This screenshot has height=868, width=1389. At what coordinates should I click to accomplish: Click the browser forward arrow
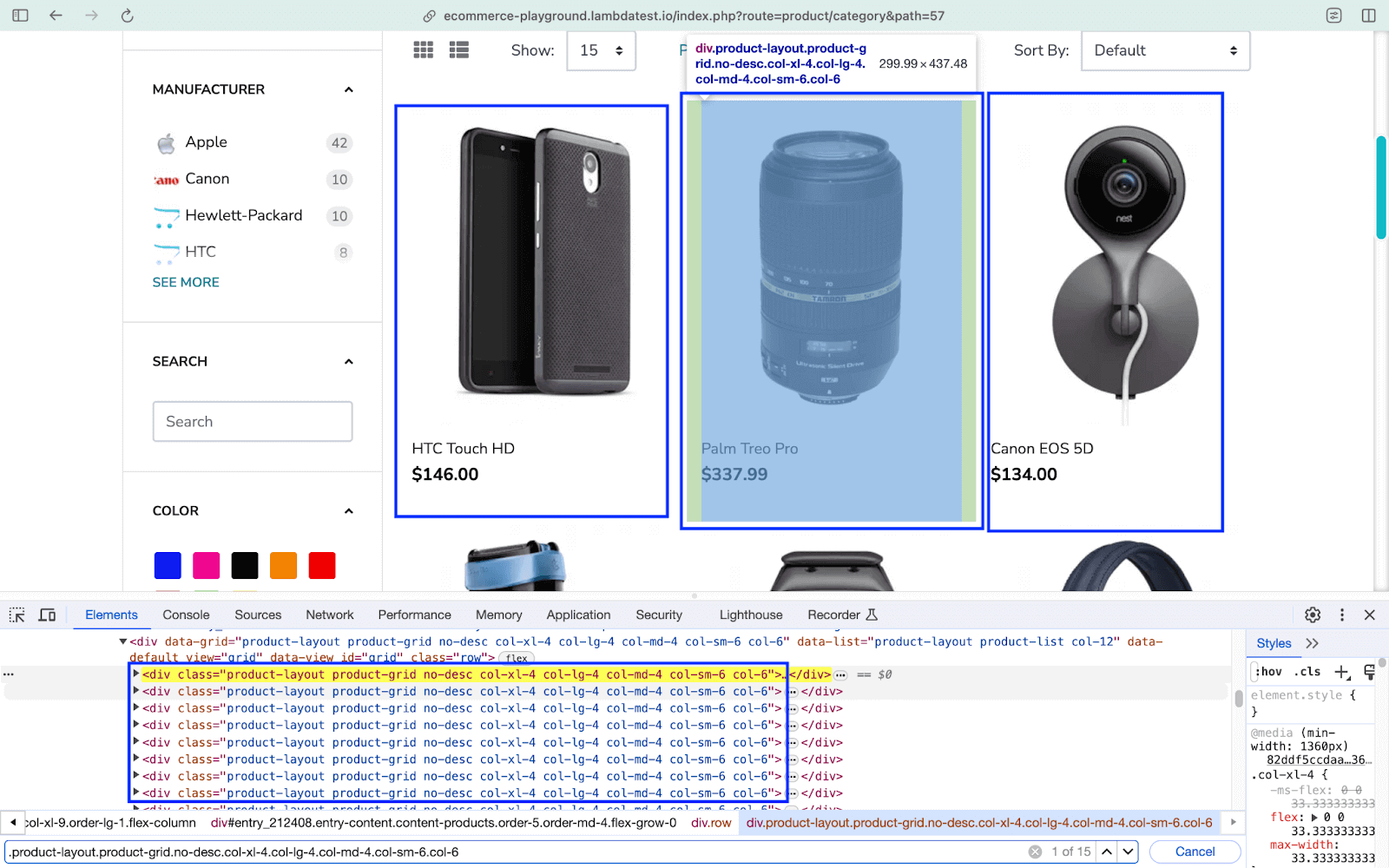[91, 16]
